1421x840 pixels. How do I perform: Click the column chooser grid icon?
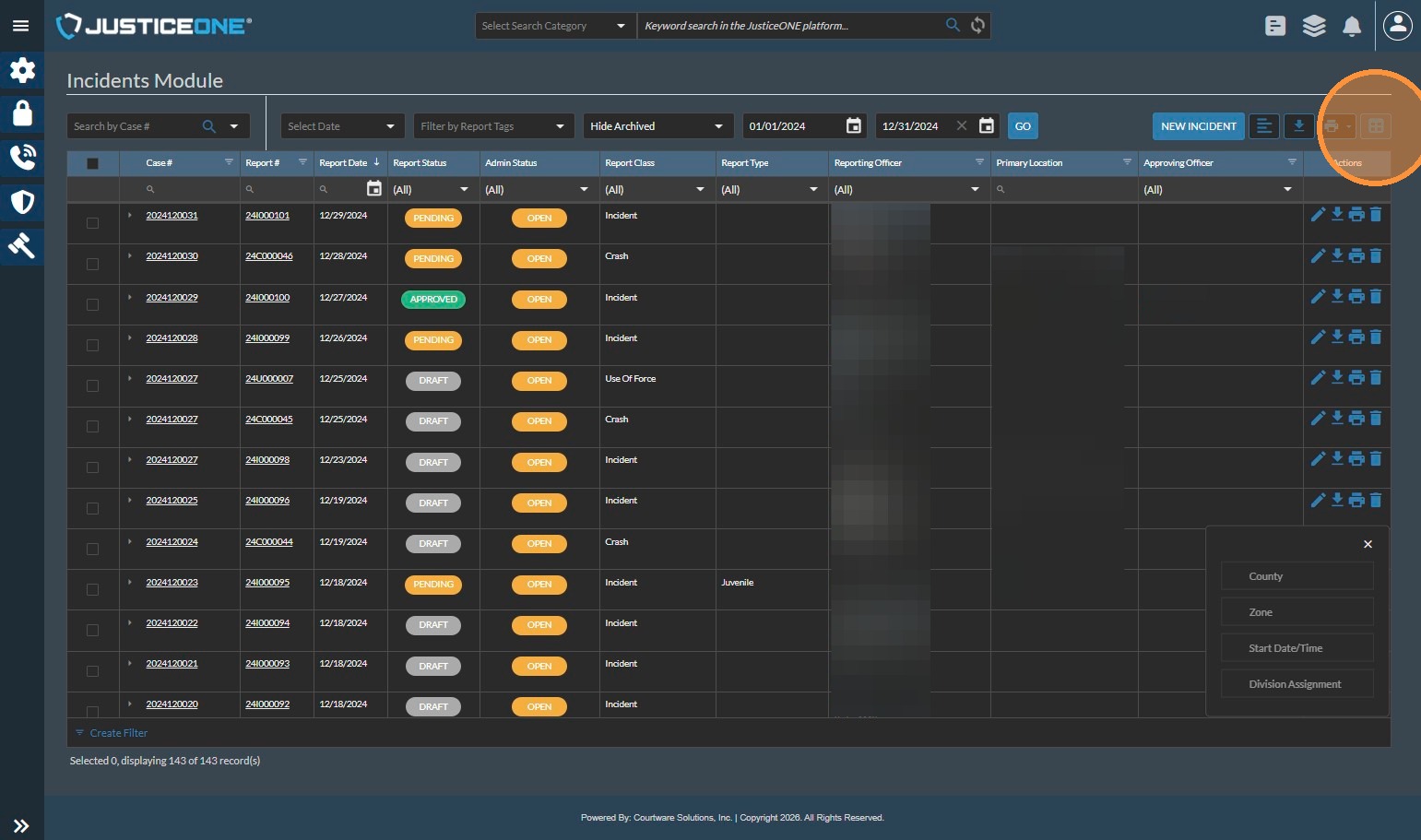point(1375,126)
